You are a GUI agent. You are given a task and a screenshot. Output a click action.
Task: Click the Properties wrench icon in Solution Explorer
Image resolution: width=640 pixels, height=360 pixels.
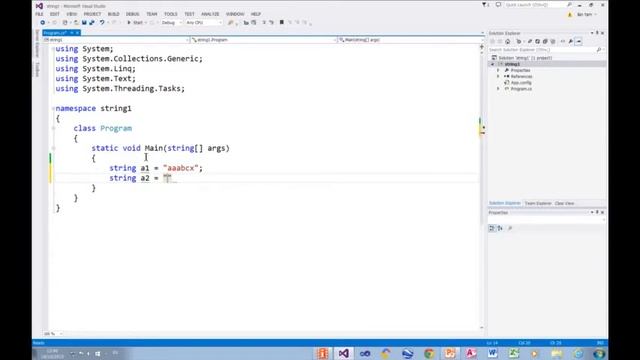571,42
